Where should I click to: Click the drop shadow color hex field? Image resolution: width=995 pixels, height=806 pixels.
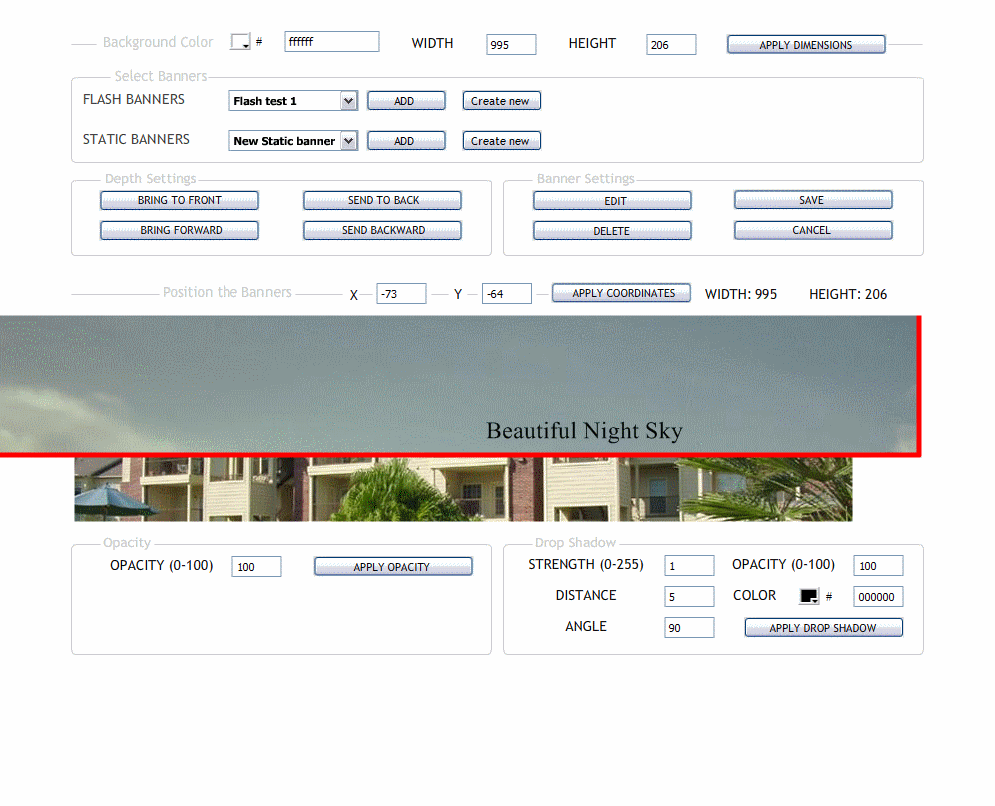878,597
